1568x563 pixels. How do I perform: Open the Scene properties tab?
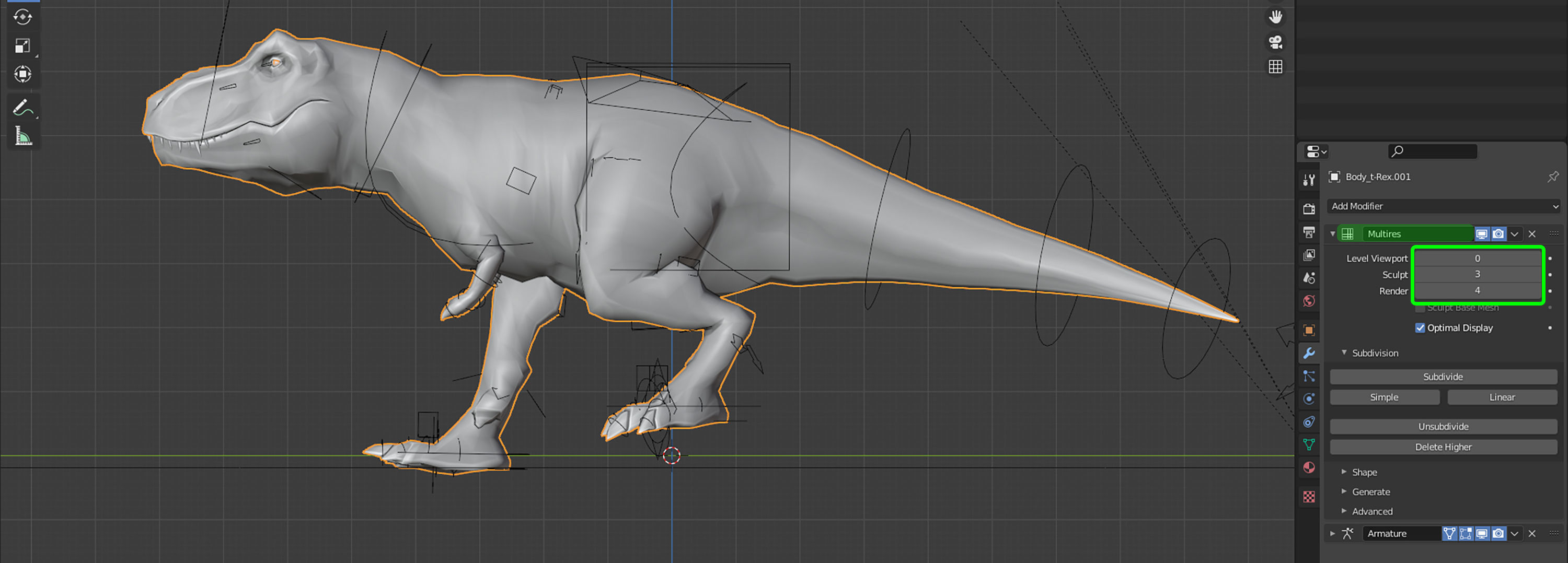[x=1309, y=278]
